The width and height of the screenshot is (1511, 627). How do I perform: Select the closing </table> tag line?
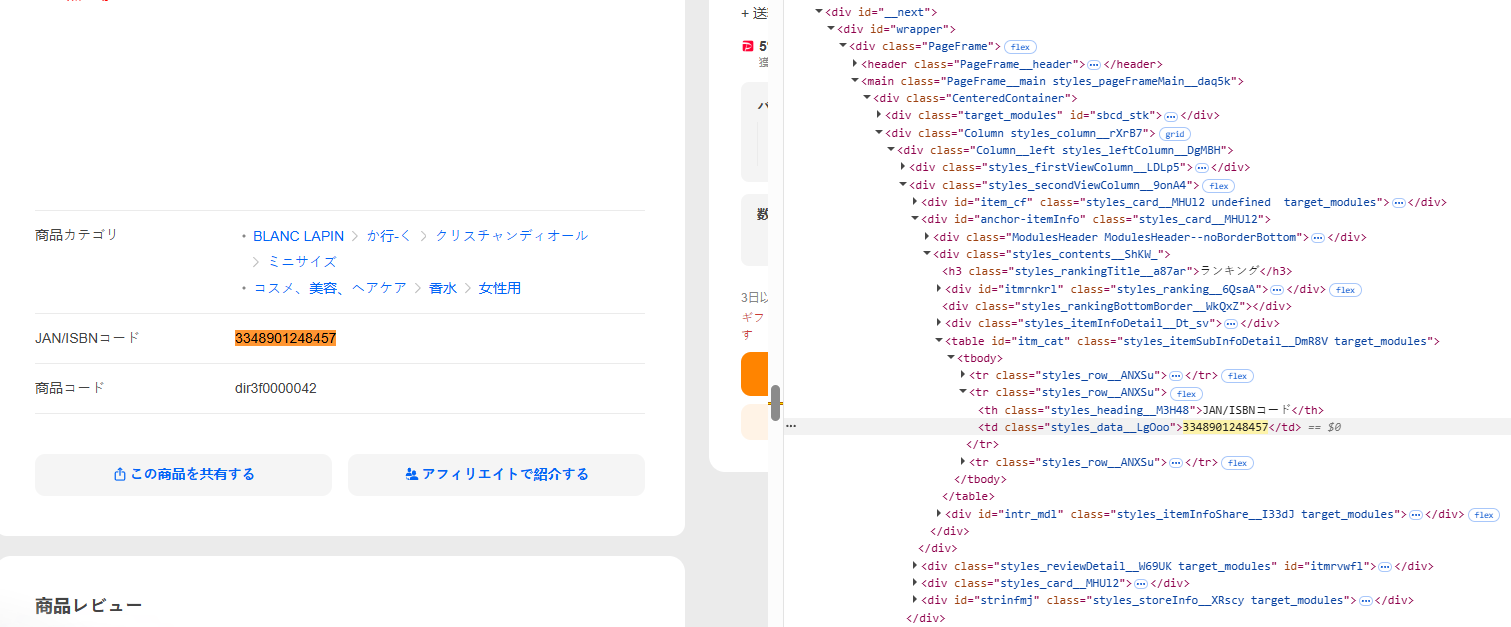(x=968, y=496)
